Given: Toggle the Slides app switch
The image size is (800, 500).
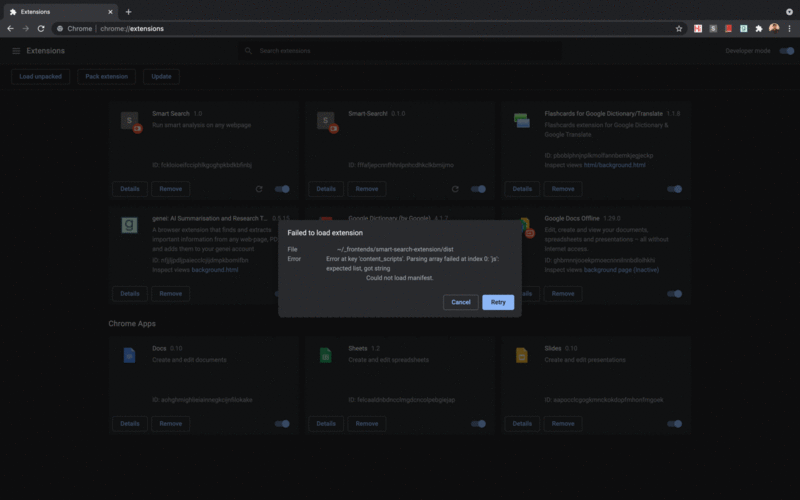Looking at the screenshot, I should (x=674, y=423).
